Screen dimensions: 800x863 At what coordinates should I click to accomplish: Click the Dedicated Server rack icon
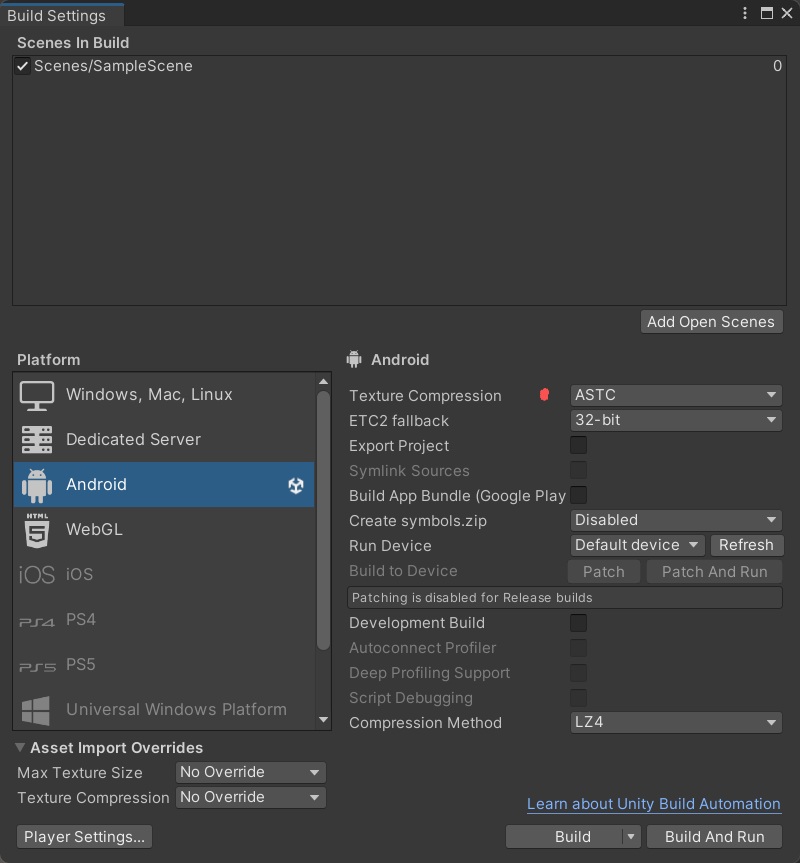(x=37, y=440)
